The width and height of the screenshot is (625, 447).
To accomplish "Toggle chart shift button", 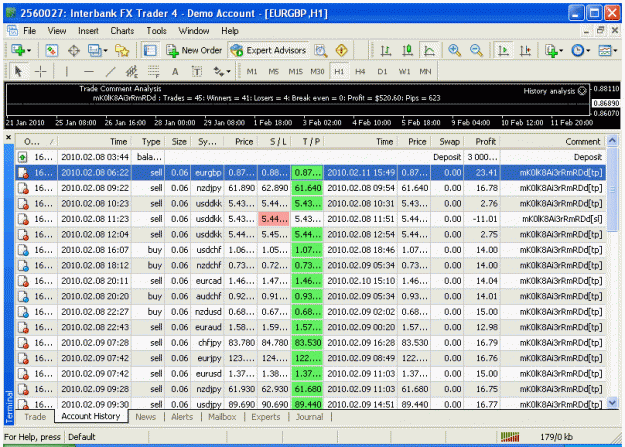I will [x=525, y=50].
